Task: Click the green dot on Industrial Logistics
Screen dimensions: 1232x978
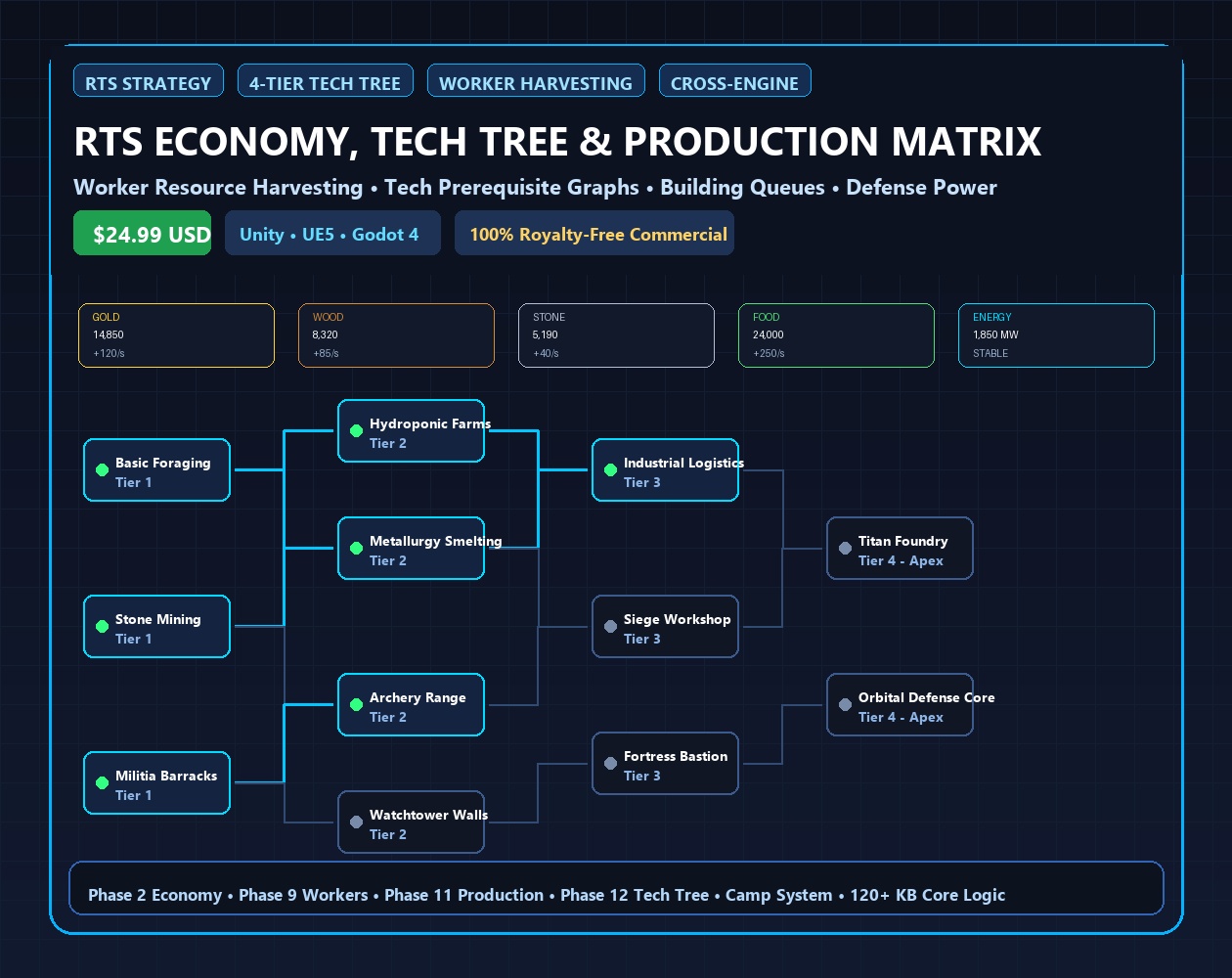Action: coord(610,470)
